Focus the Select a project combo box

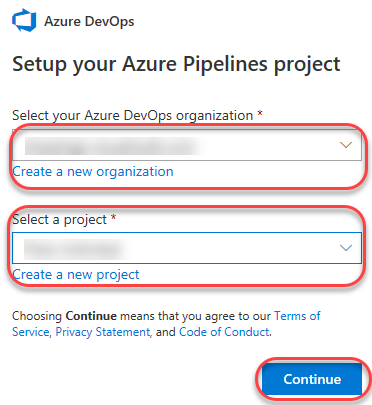point(187,248)
